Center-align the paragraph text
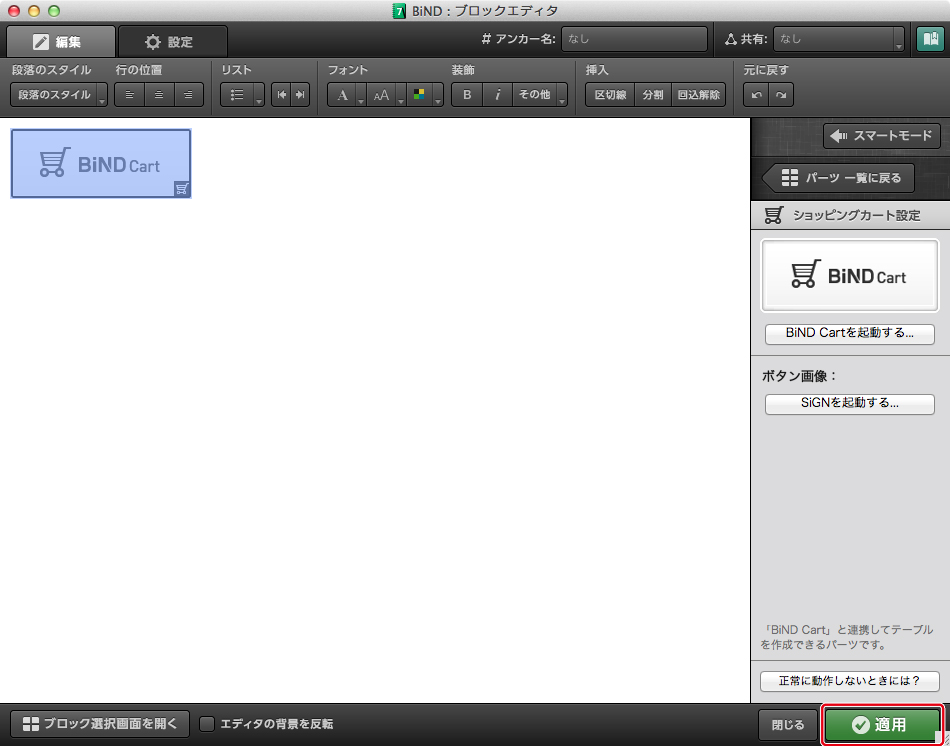 click(x=159, y=95)
